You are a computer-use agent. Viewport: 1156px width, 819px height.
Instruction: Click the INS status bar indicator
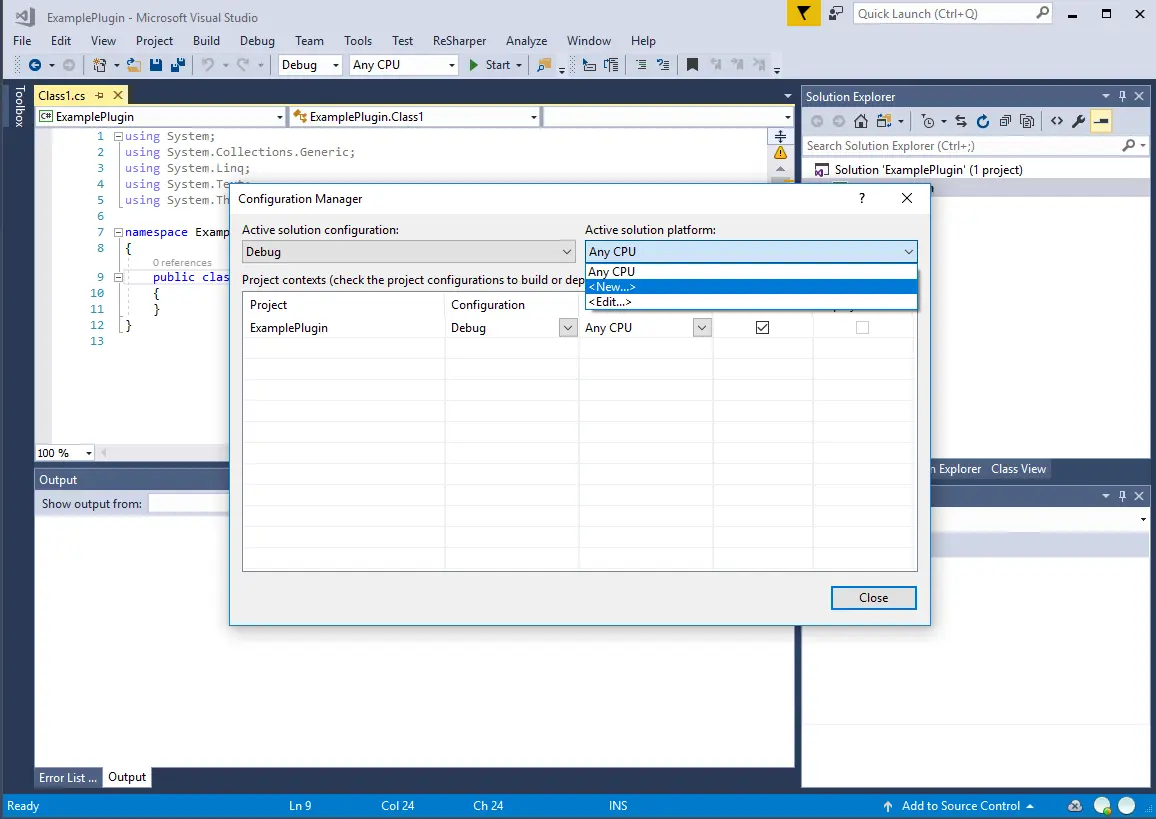click(618, 806)
